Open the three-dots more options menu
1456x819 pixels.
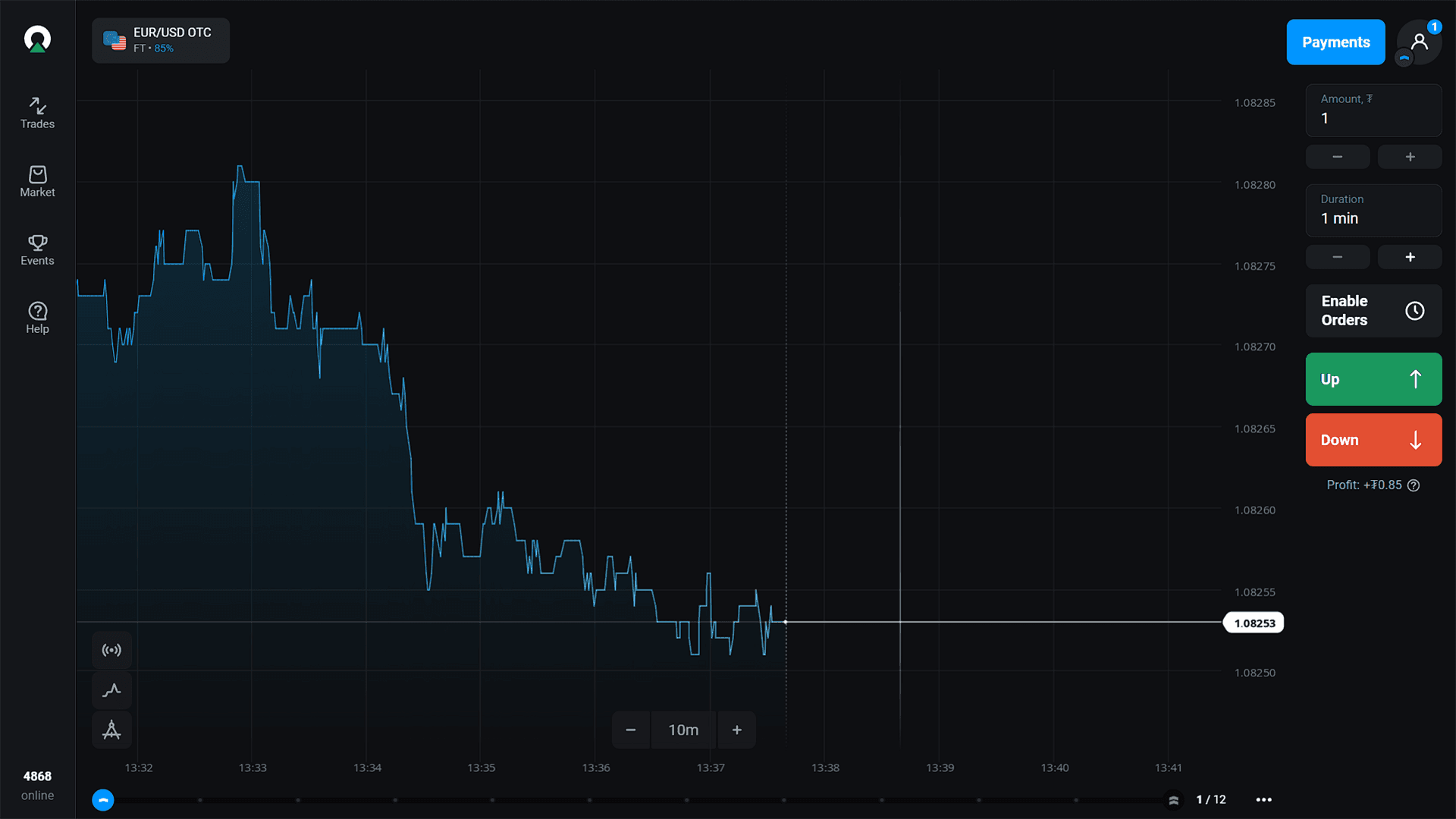pyautogui.click(x=1263, y=799)
